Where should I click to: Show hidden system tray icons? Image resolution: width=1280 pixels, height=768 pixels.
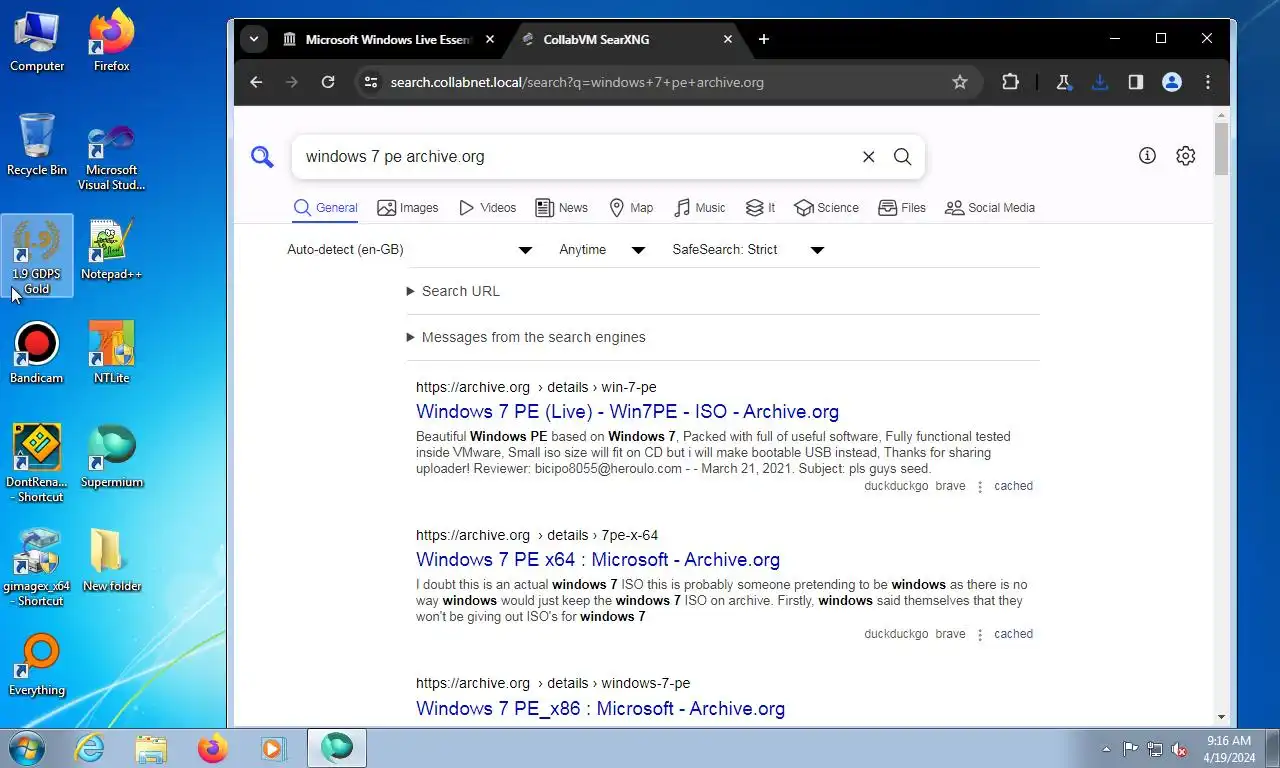(1106, 749)
